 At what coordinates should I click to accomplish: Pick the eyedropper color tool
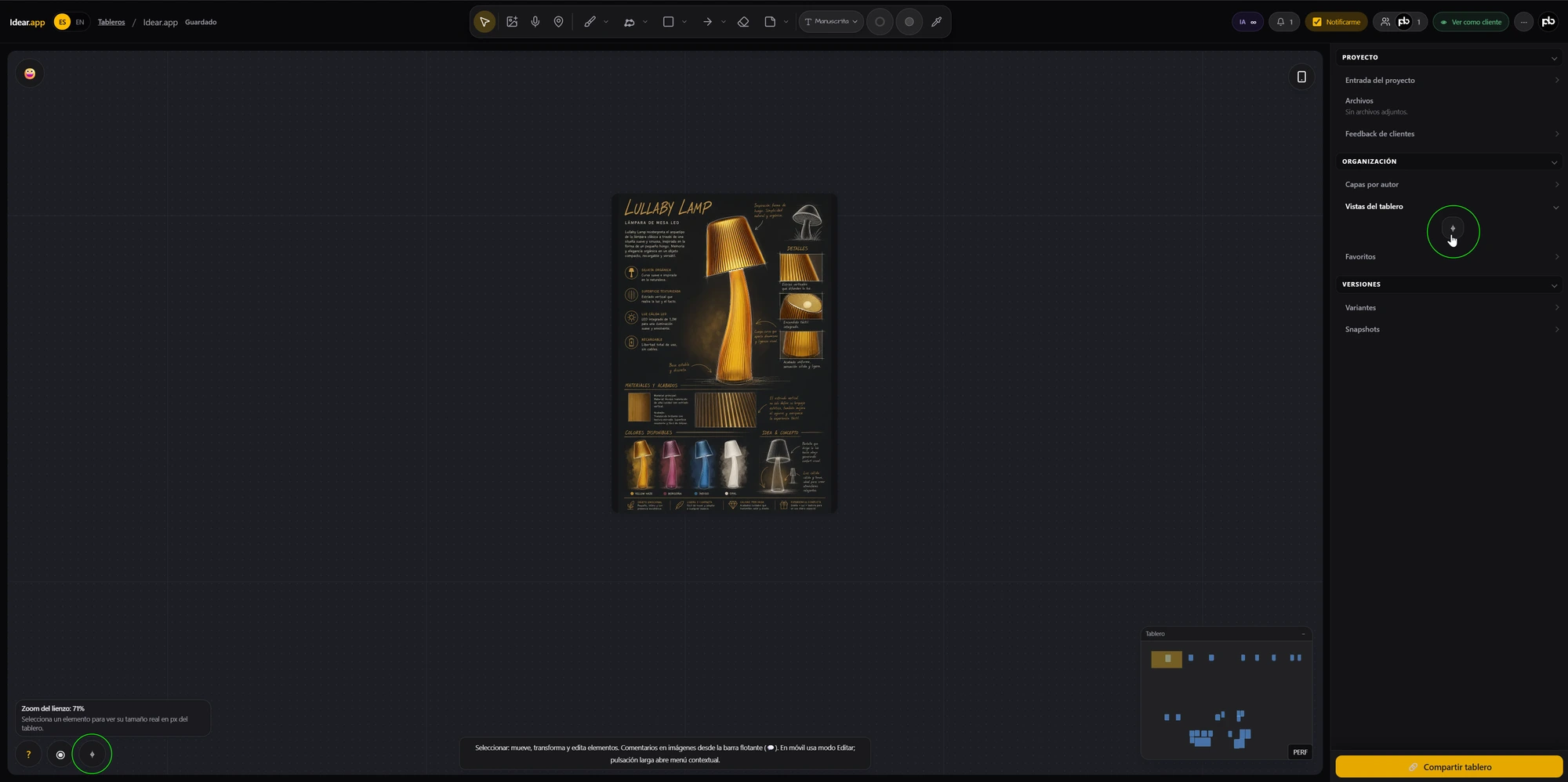pos(936,22)
